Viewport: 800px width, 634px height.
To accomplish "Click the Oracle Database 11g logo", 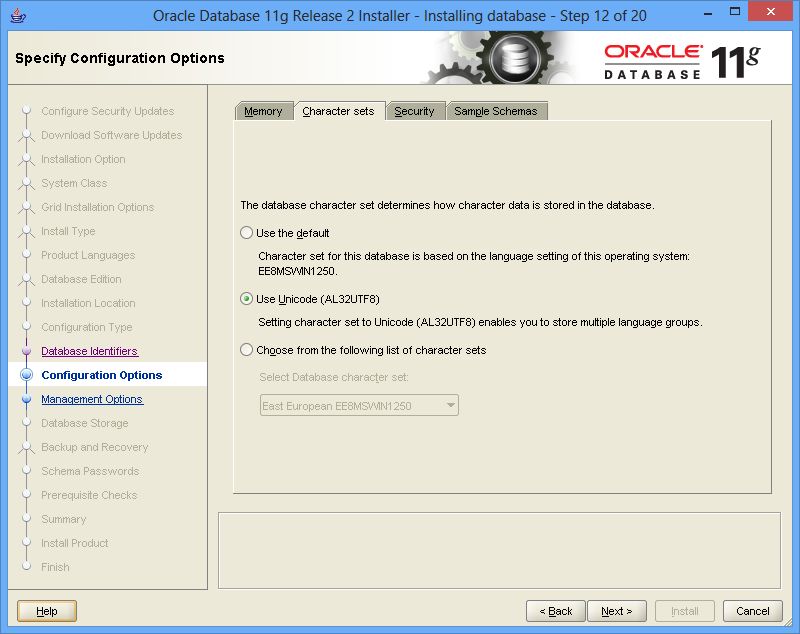I will pos(683,62).
